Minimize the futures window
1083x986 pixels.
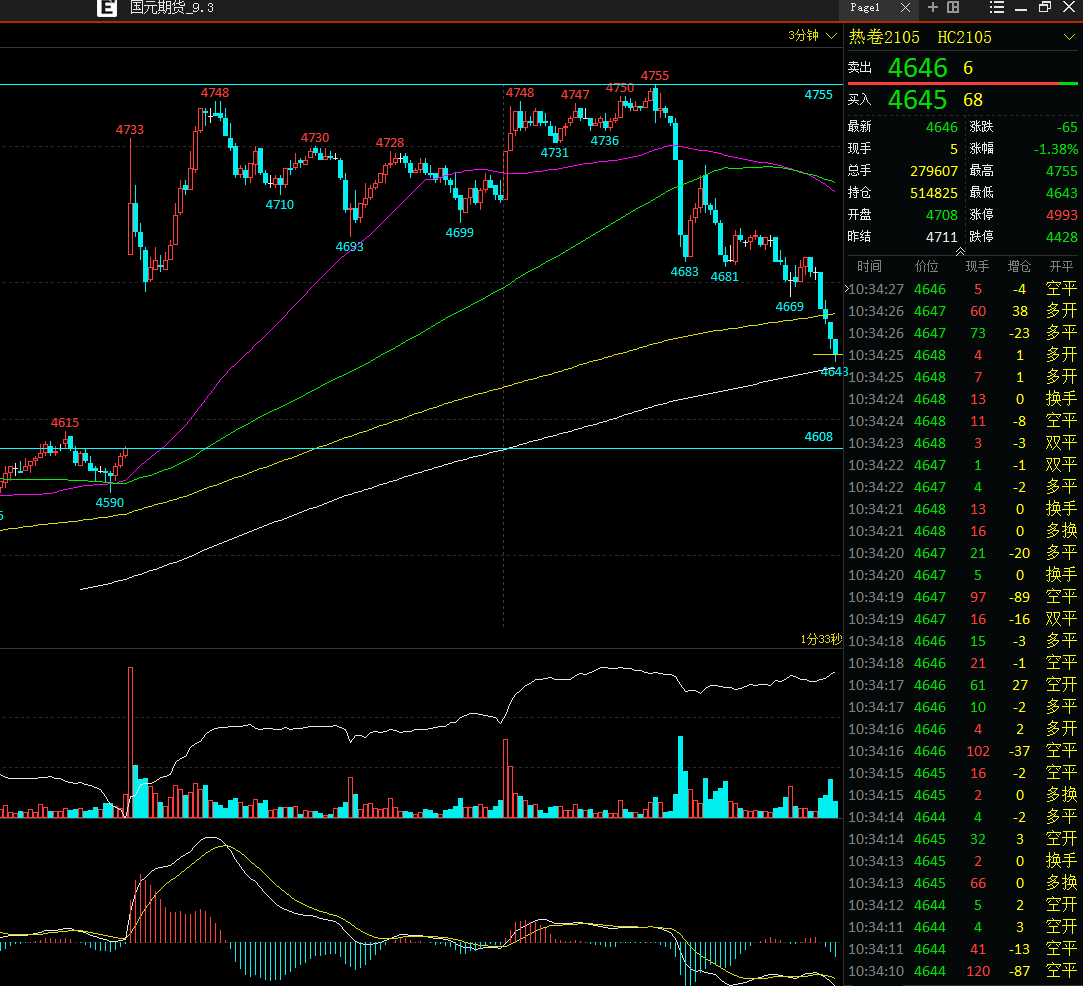pyautogui.click(x=1021, y=8)
